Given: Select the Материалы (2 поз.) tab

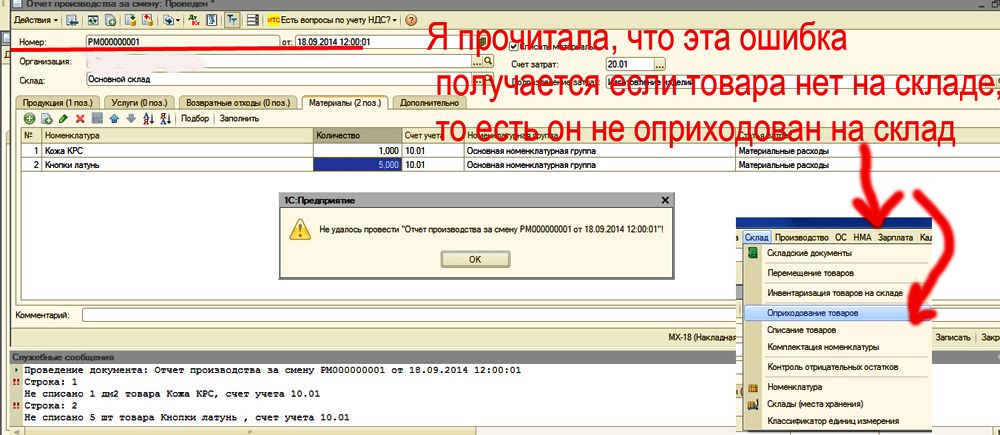Looking at the screenshot, I should click(x=344, y=102).
